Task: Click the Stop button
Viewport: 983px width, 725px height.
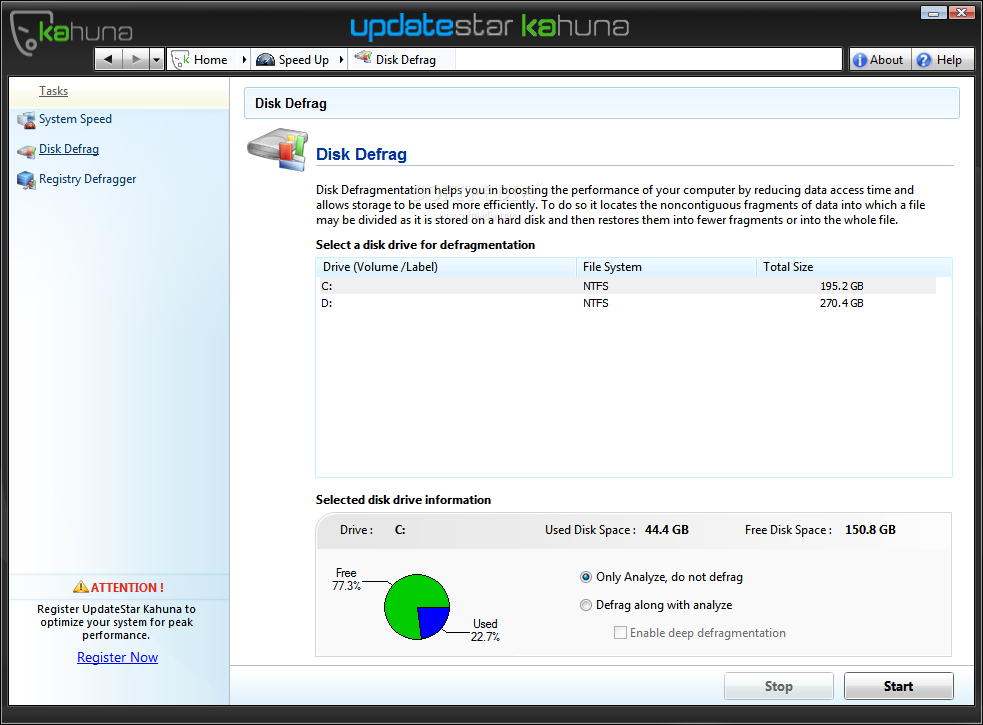Action: point(779,686)
